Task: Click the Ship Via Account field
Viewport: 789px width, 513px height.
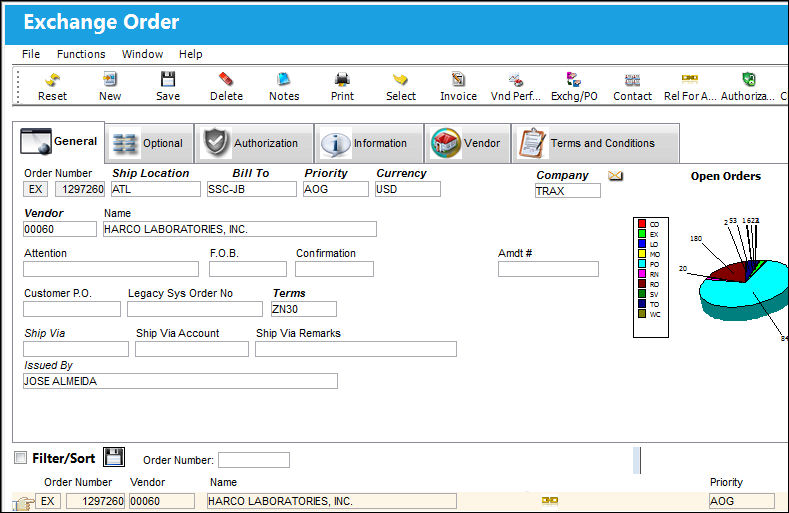Action: (x=192, y=349)
